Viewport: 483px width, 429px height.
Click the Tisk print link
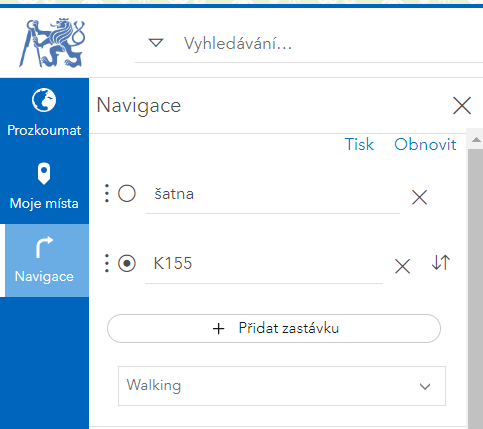(359, 144)
